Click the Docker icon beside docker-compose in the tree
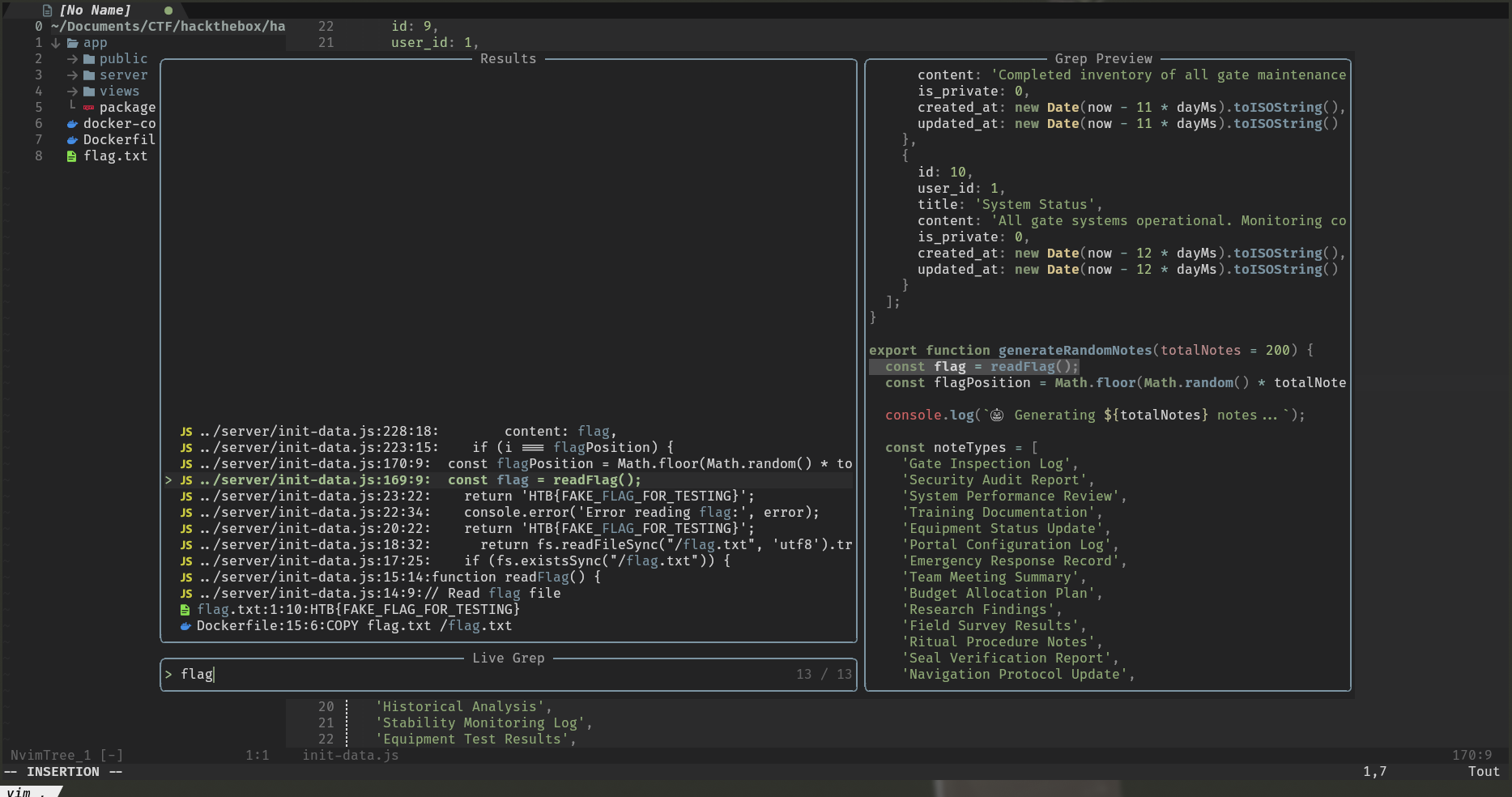Screen dimensions: 1512x797 pyautogui.click(x=72, y=124)
